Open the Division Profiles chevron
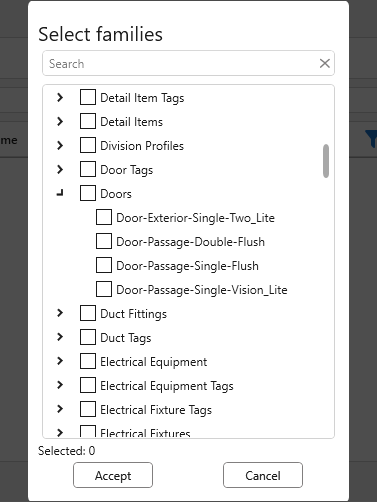Image resolution: width=377 pixels, height=502 pixels. [x=60, y=145]
